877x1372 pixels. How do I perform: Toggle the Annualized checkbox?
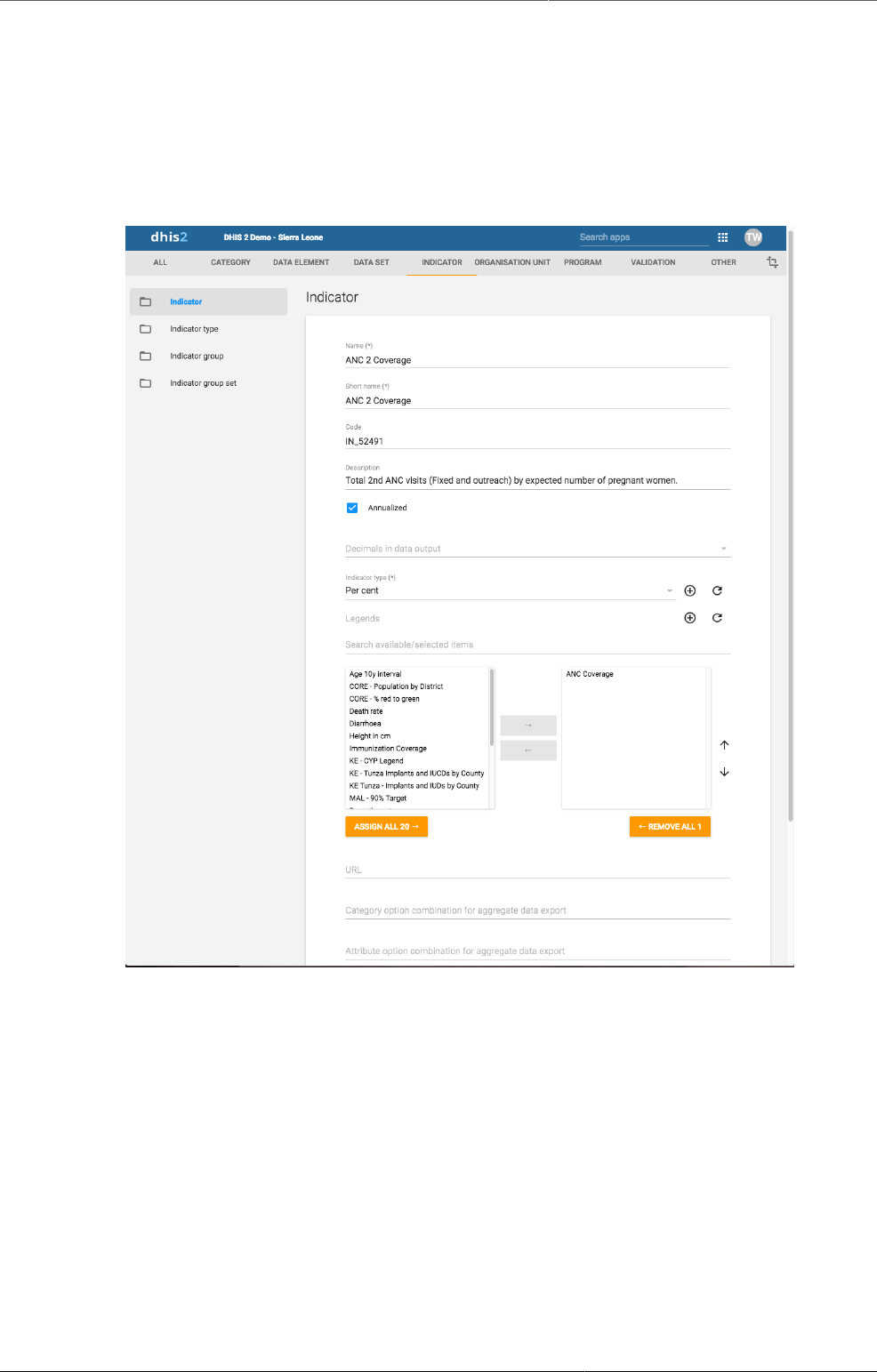(352, 508)
